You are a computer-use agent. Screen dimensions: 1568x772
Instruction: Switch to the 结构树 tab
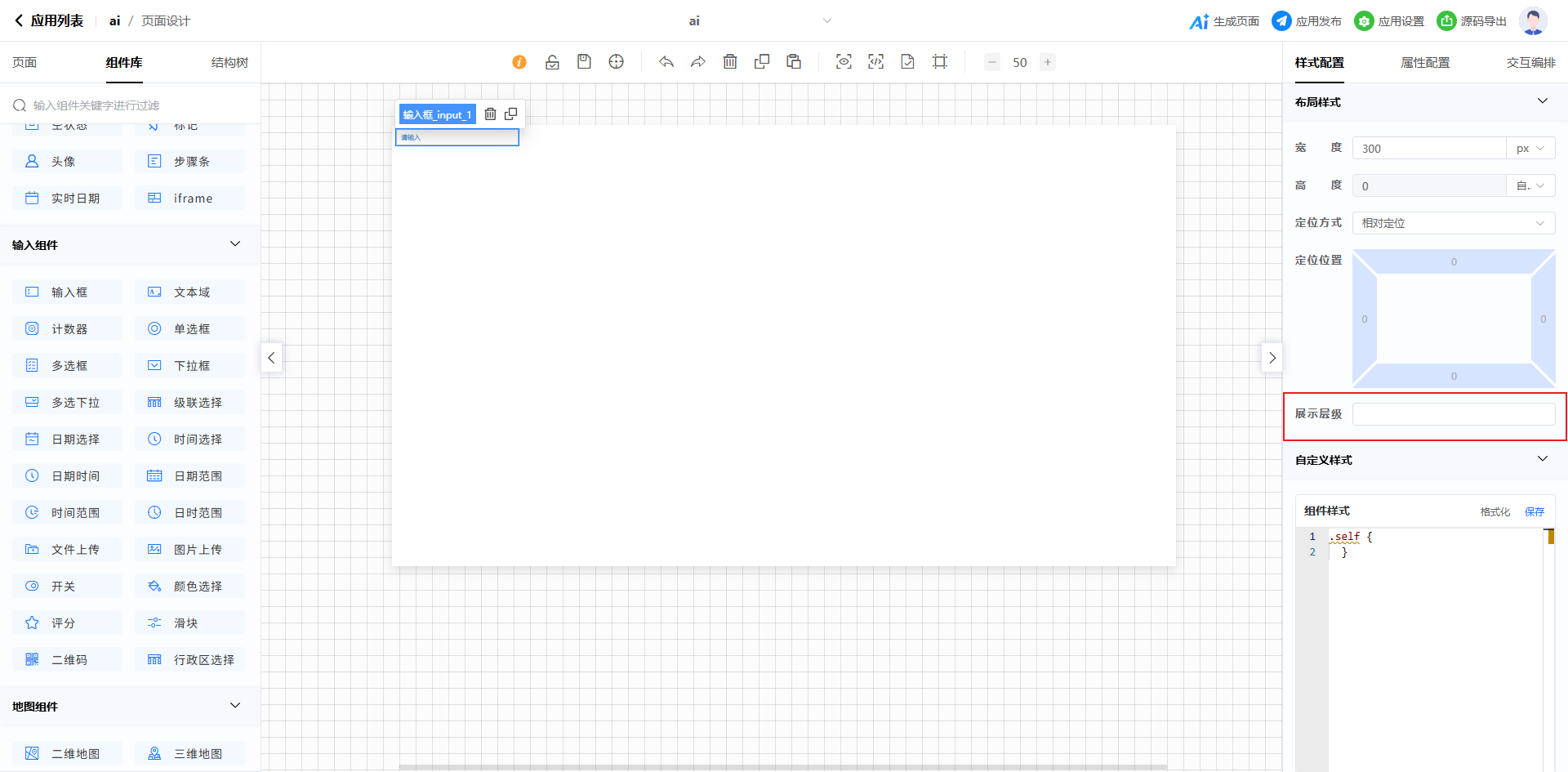click(x=229, y=63)
